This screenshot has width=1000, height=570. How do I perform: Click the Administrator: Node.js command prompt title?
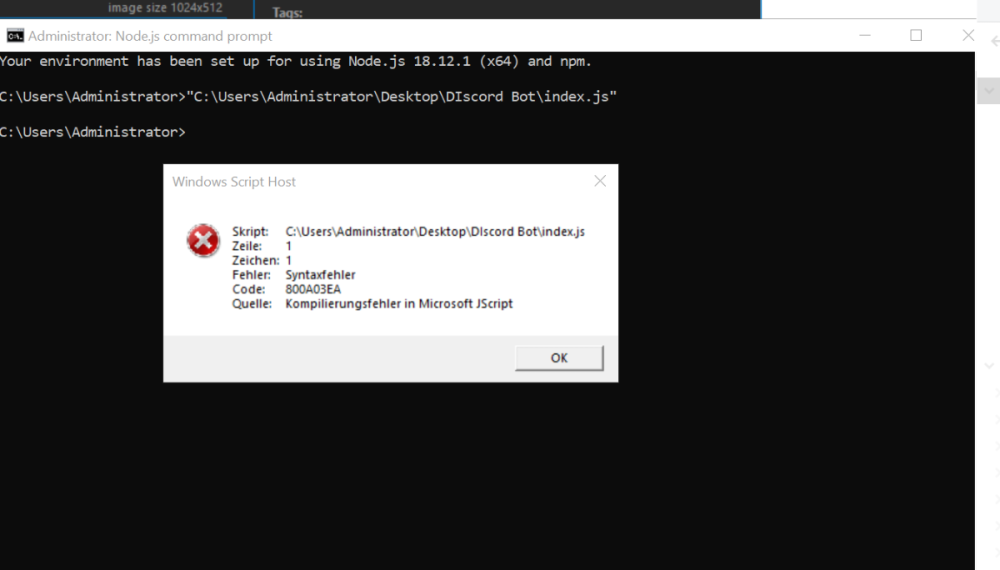[150, 36]
